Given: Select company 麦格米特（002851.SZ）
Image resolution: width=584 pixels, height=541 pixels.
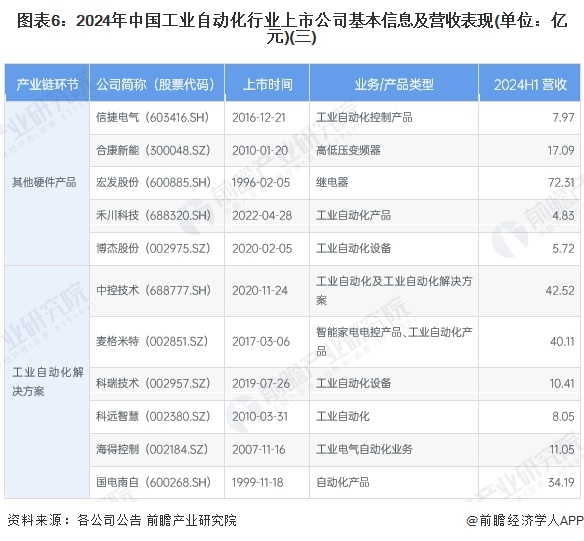Looking at the screenshot, I should [x=152, y=341].
